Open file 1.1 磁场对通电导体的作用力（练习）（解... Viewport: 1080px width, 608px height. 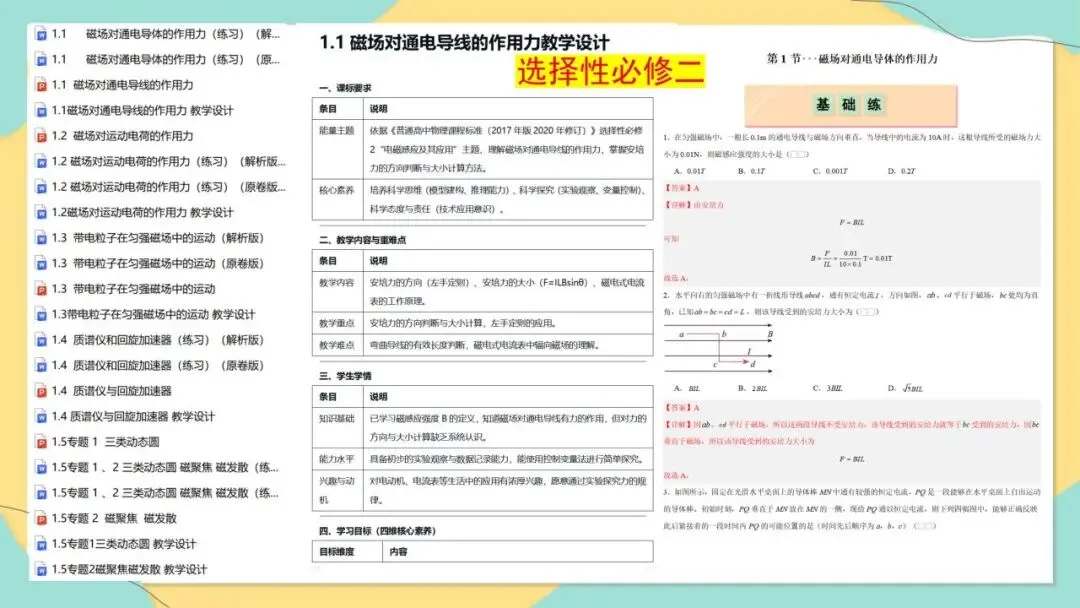point(166,34)
